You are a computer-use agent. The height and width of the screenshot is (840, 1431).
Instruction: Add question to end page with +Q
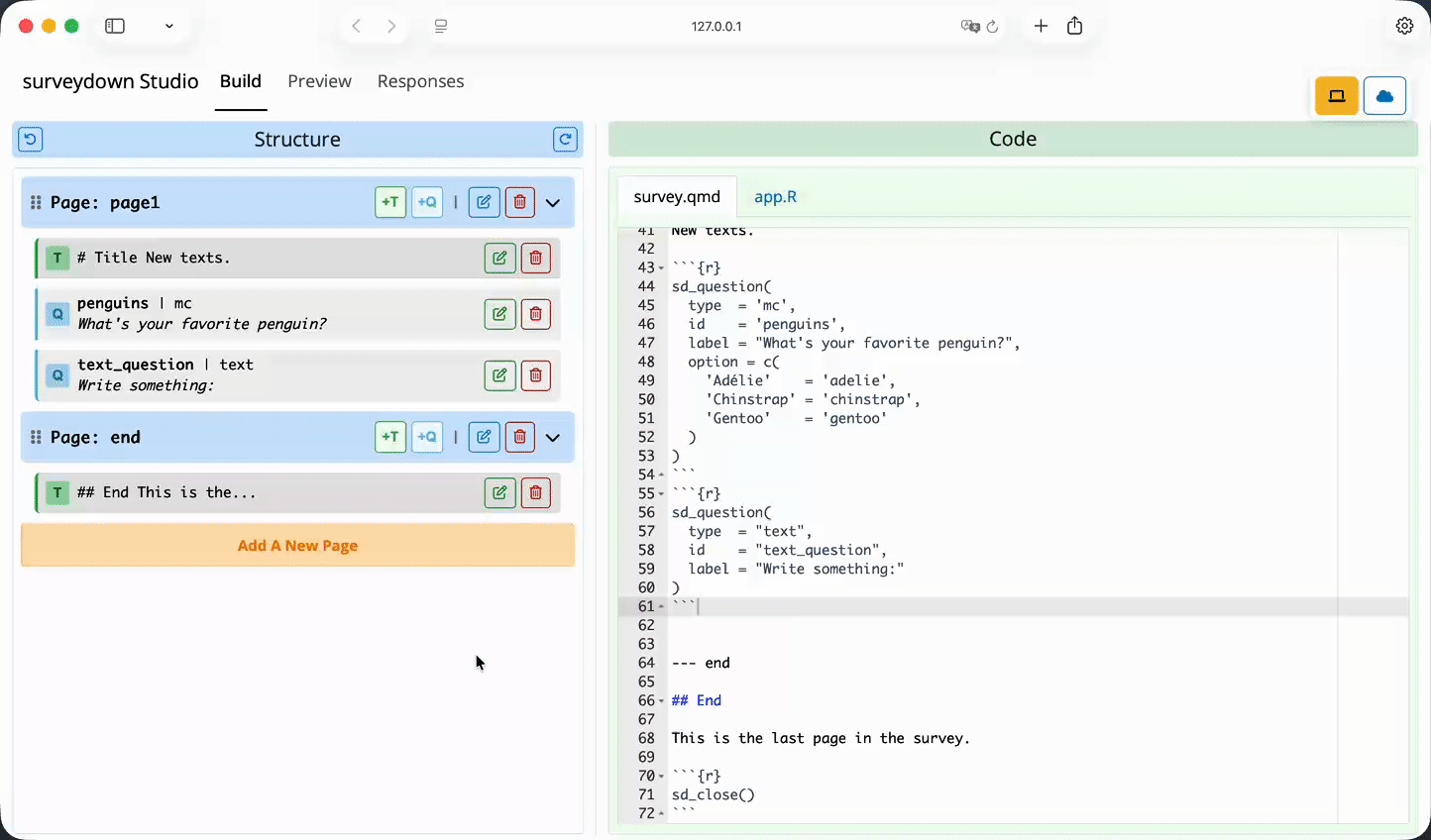(x=427, y=437)
